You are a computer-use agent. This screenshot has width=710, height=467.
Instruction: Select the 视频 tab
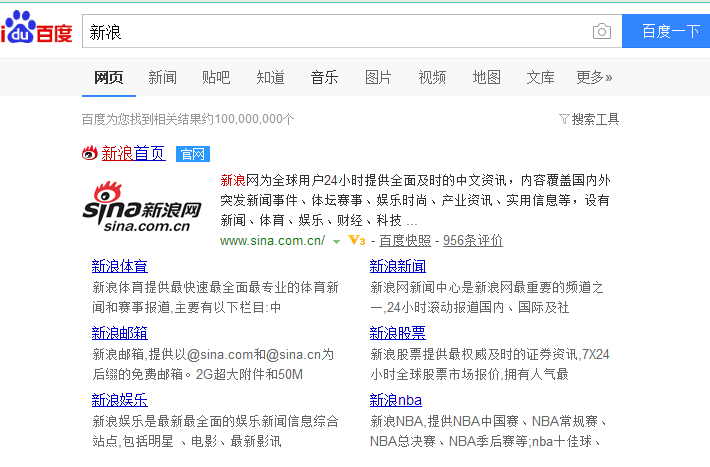432,77
